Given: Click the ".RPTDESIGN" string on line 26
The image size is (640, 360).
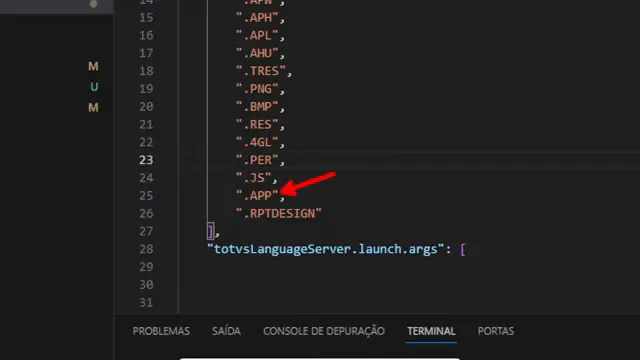Looking at the screenshot, I should (x=279, y=213).
